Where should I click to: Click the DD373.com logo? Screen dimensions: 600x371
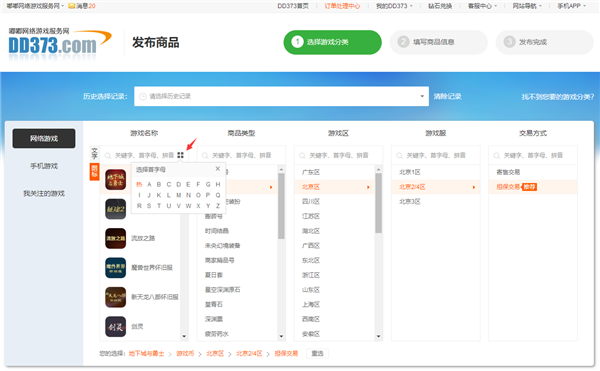coord(60,43)
